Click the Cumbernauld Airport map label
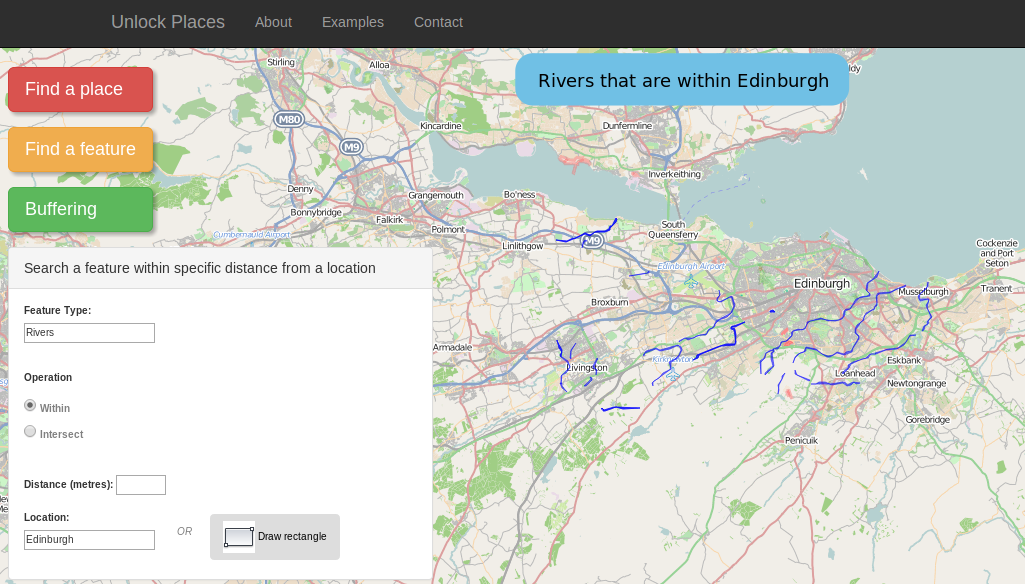1025x584 pixels. tap(251, 235)
